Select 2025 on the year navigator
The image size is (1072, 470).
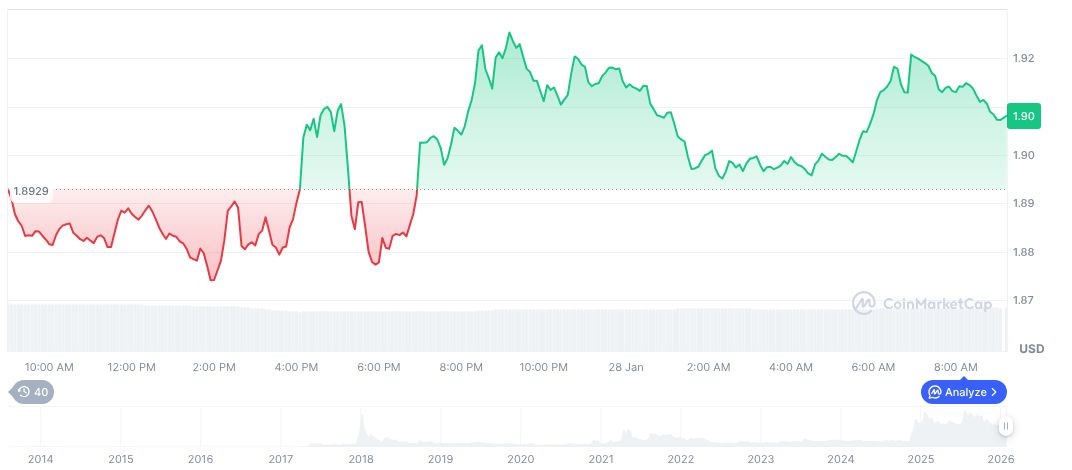(920, 459)
